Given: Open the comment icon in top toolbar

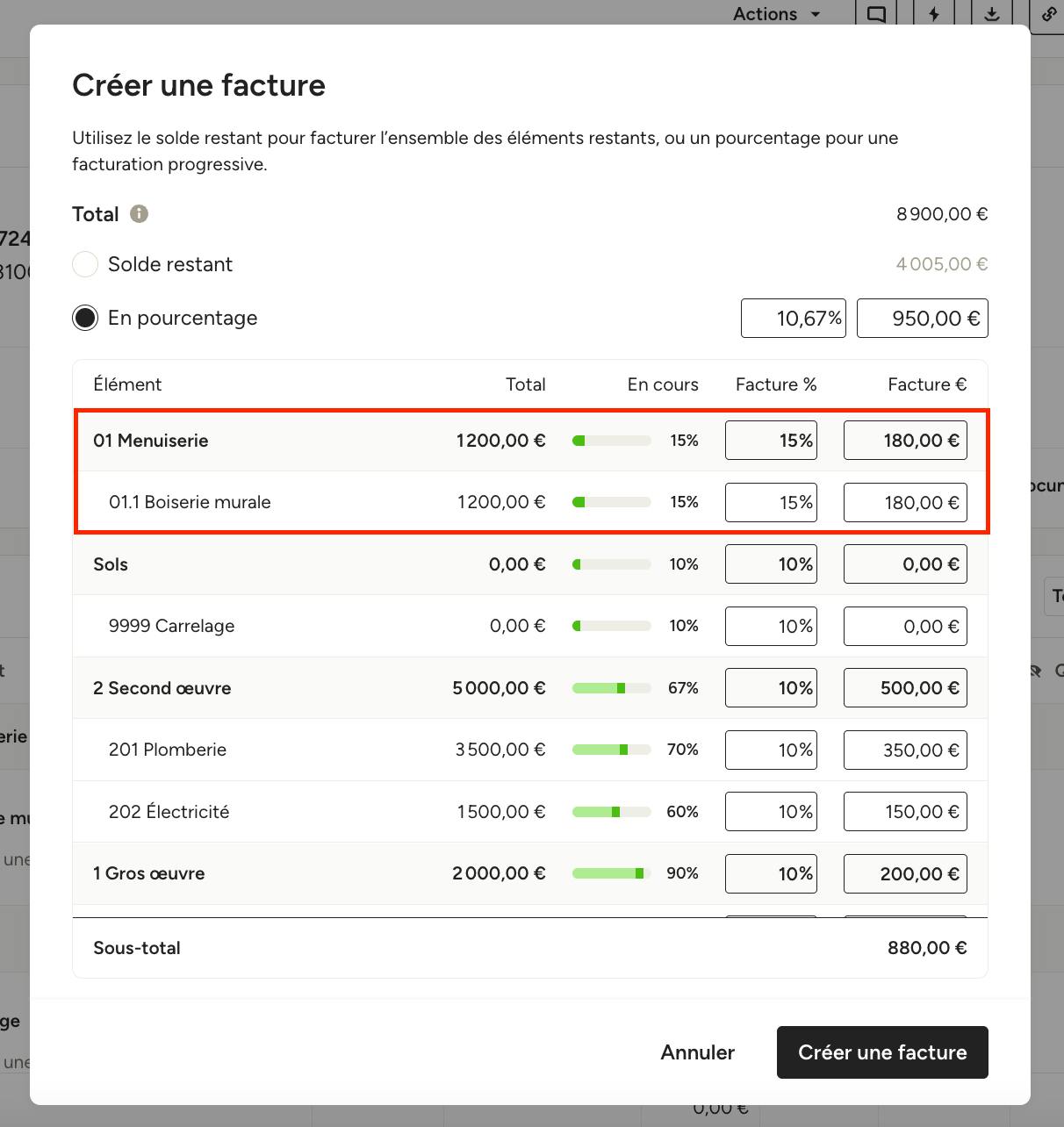Looking at the screenshot, I should (875, 14).
